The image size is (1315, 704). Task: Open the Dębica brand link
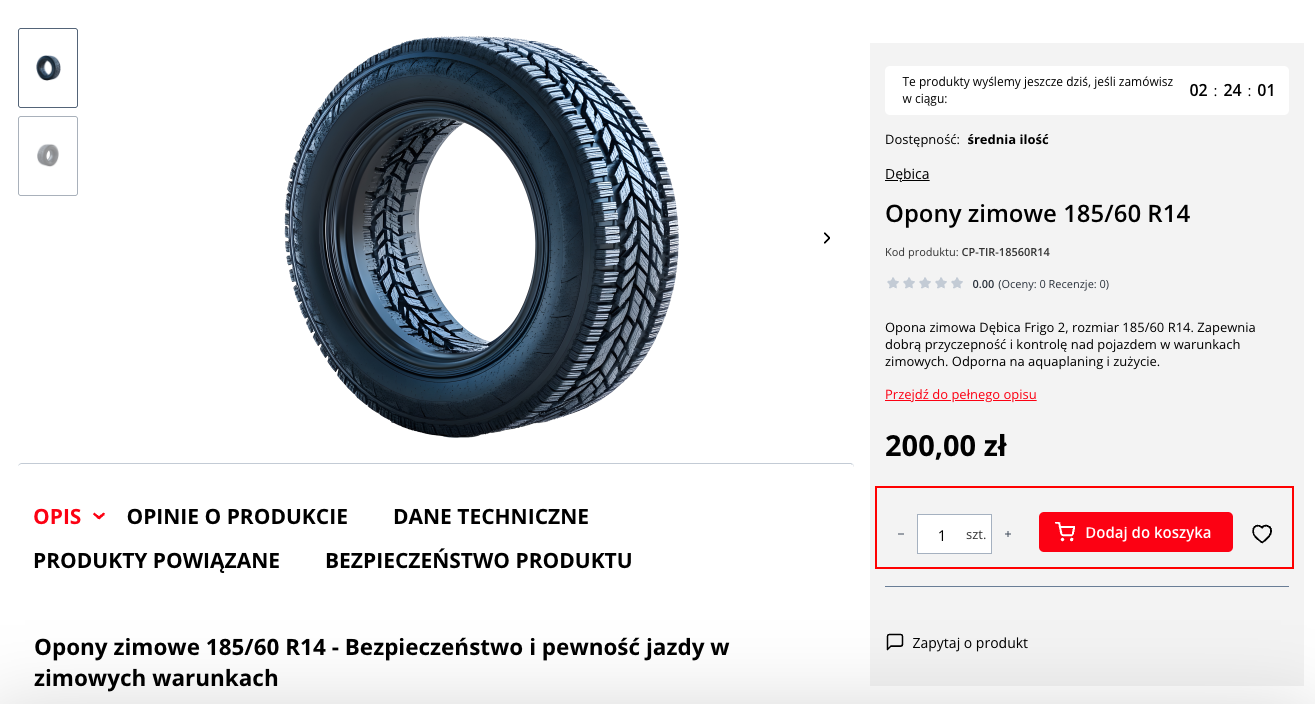[x=907, y=174]
